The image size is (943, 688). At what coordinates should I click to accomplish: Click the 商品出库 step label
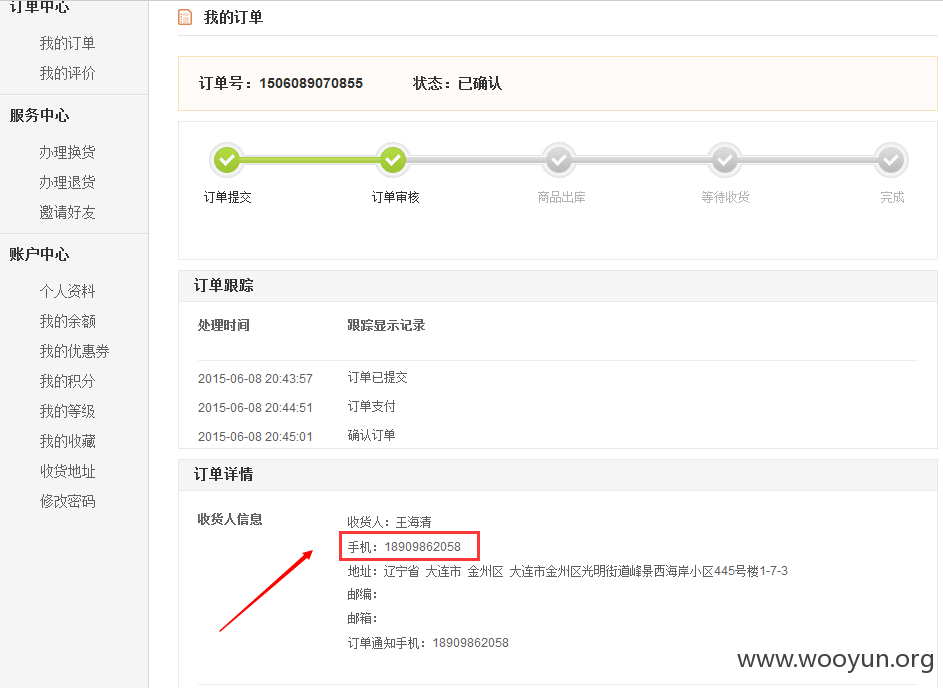561,197
